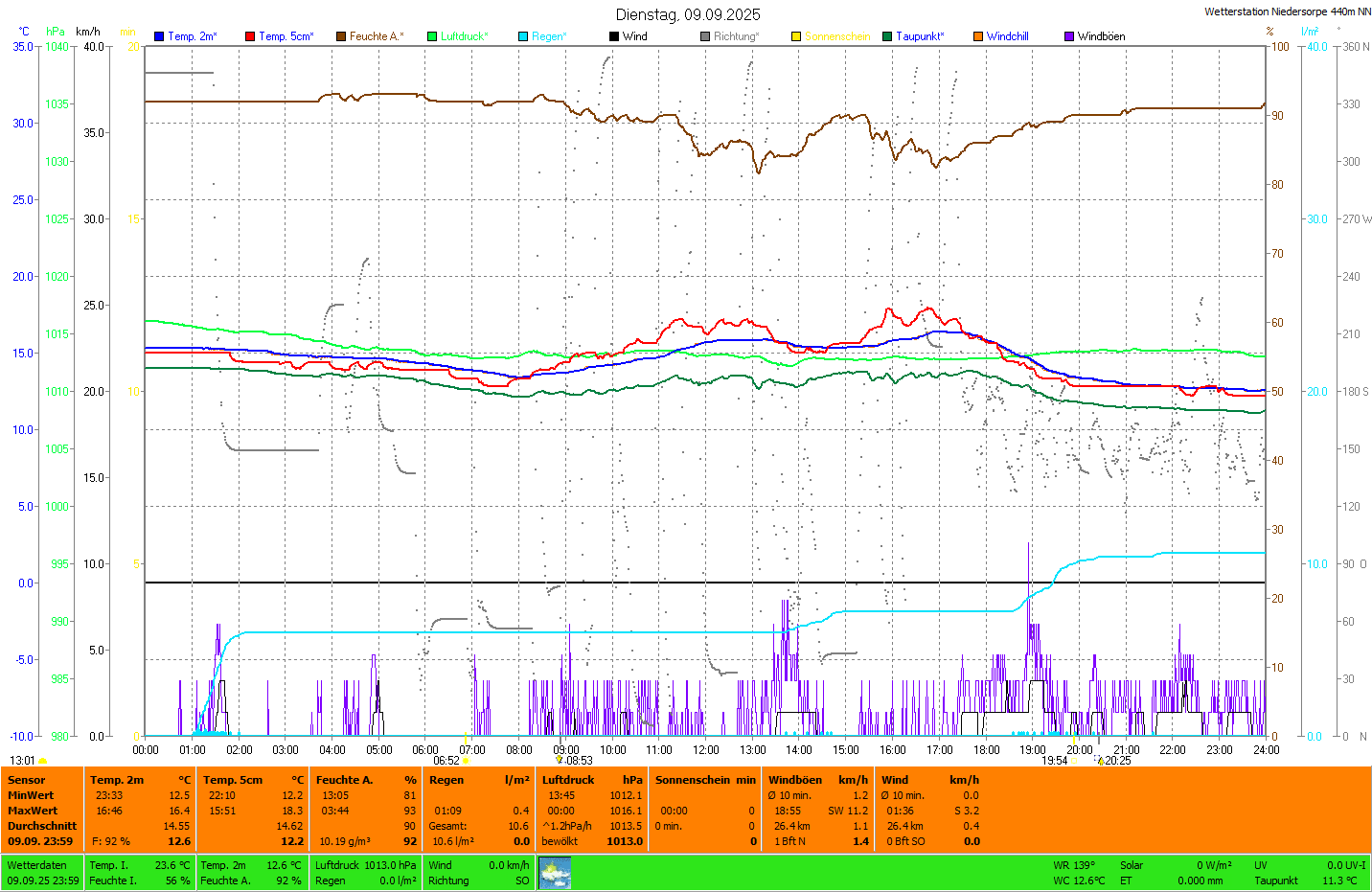The image size is (1372, 892).
Task: Click the cloudy weather icon in status bar
Action: (555, 873)
